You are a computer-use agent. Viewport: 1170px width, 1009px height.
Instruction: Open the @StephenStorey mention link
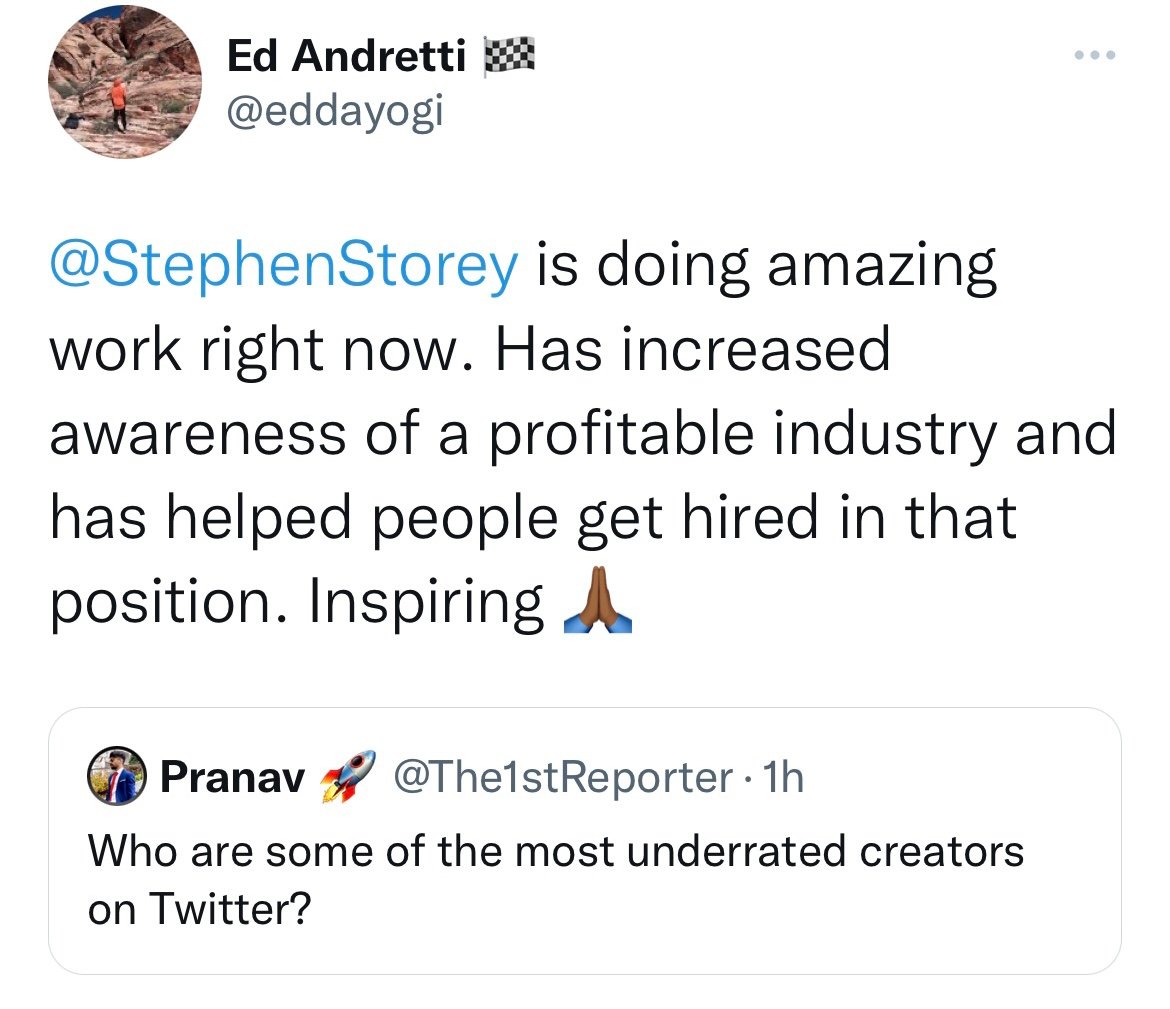[x=284, y=267]
